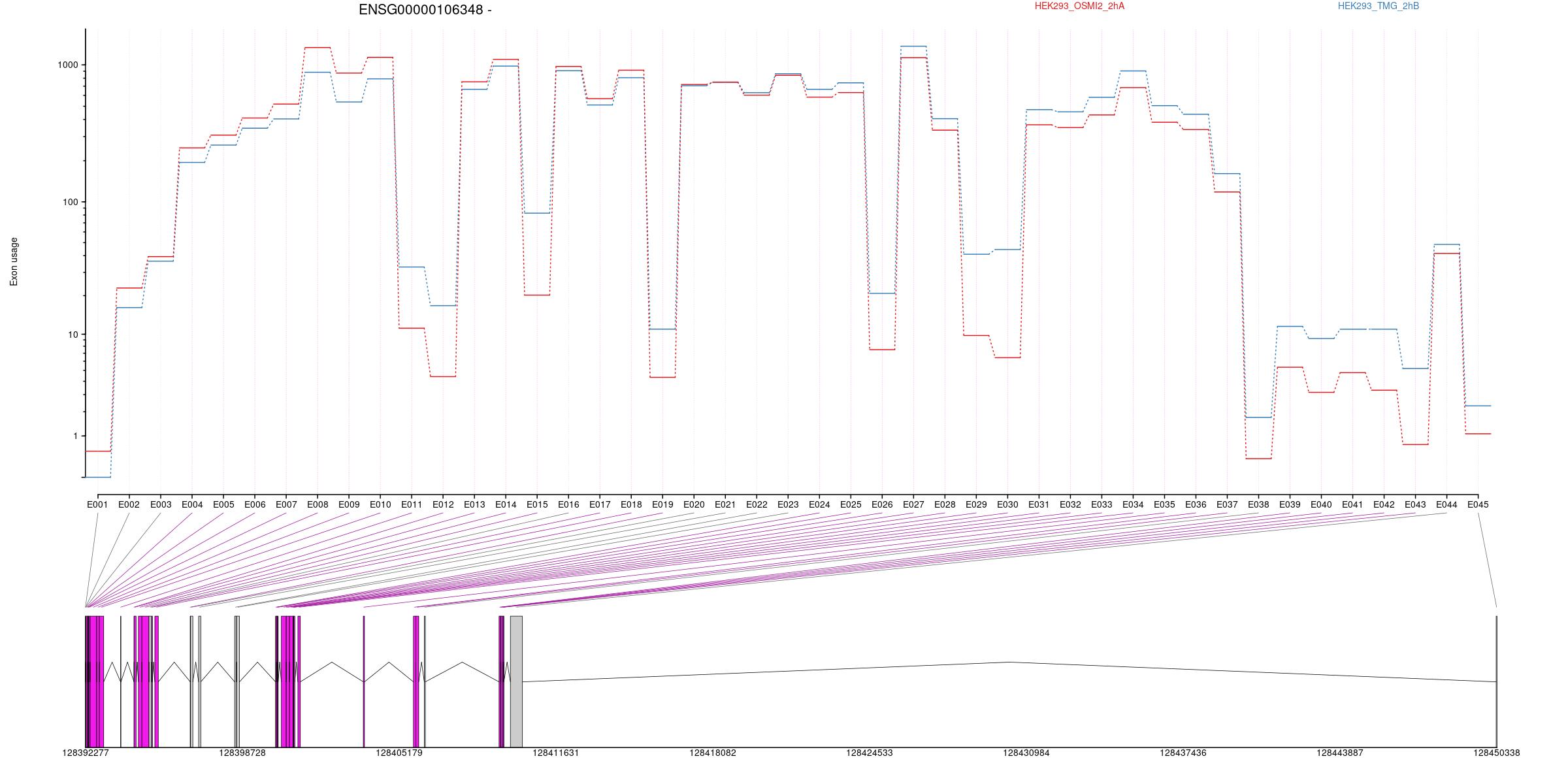Click genomic coordinate 128398728
1568x784 pixels.
pyautogui.click(x=242, y=753)
